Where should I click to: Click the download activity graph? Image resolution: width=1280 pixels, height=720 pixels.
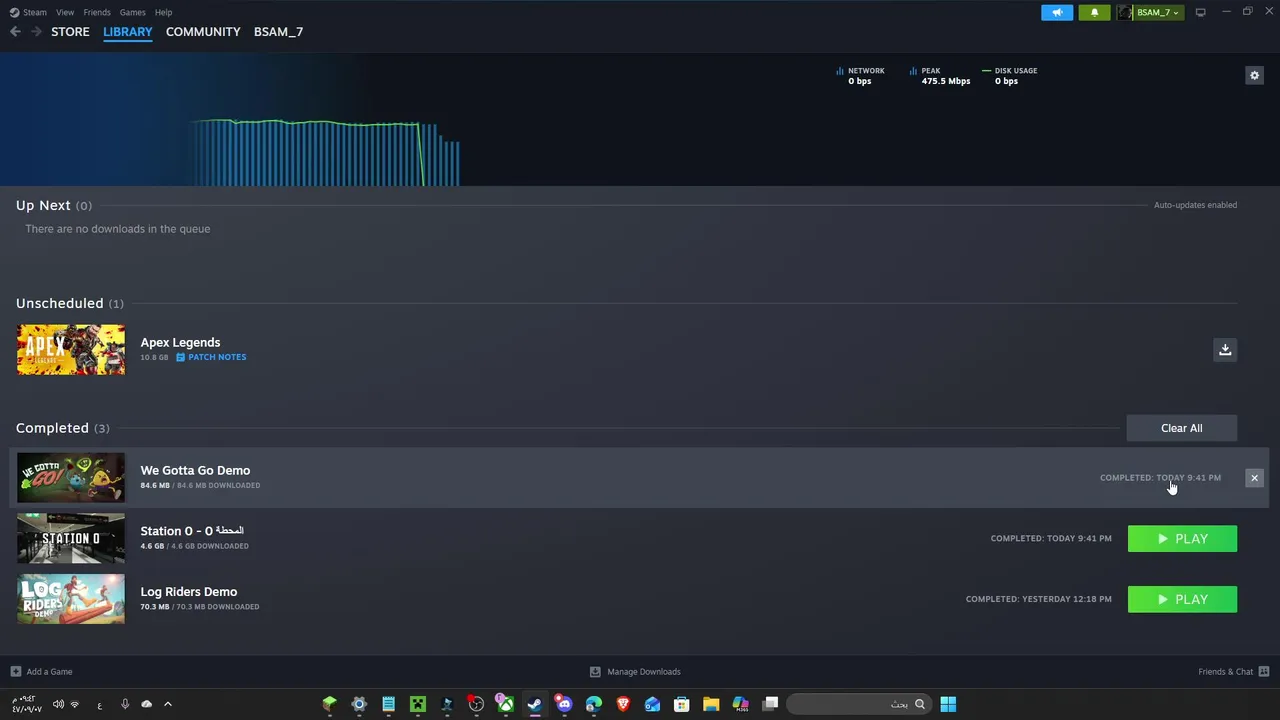tap(325, 152)
